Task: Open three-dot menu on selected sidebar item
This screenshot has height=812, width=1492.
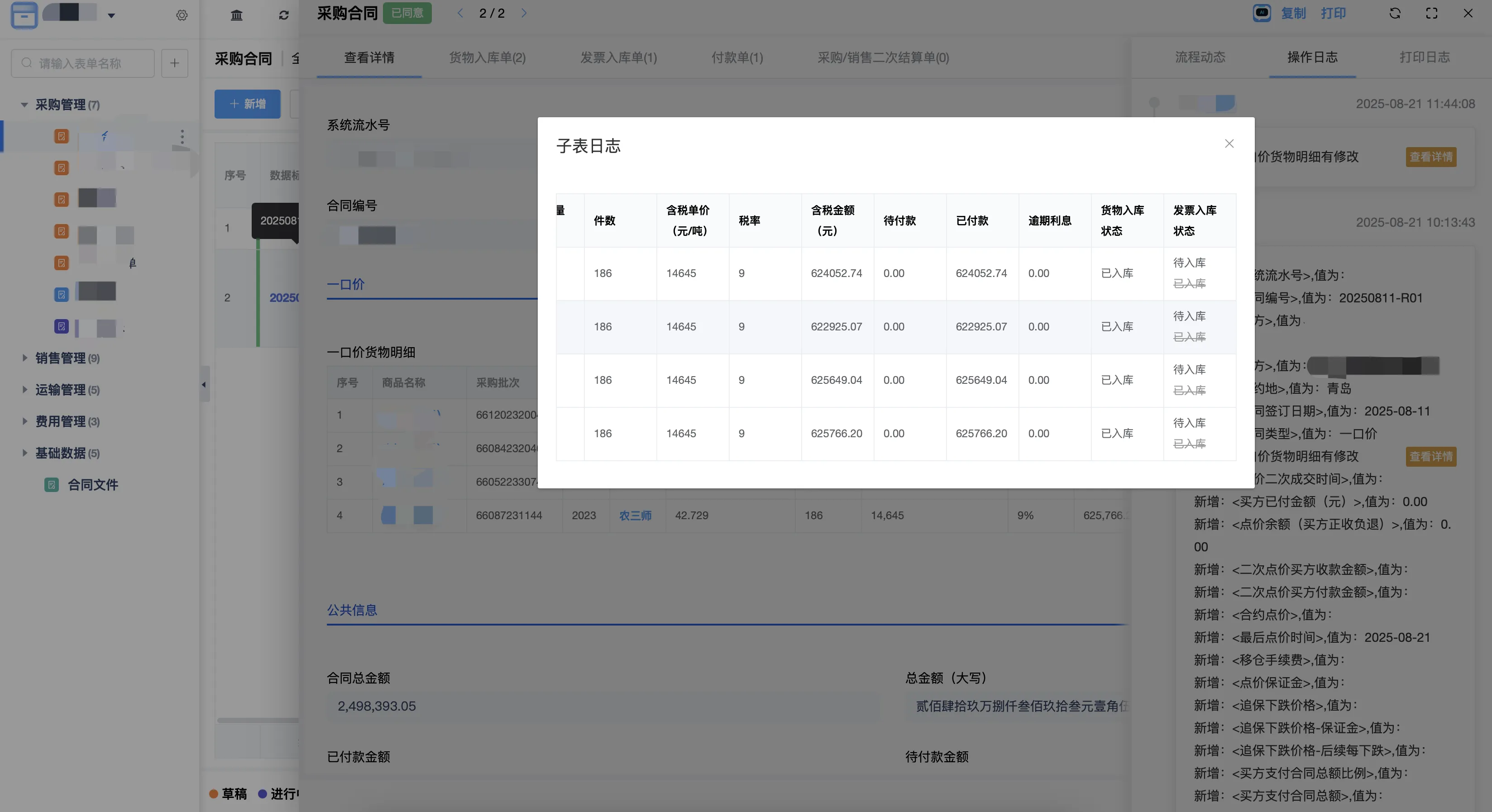Action: click(x=182, y=137)
